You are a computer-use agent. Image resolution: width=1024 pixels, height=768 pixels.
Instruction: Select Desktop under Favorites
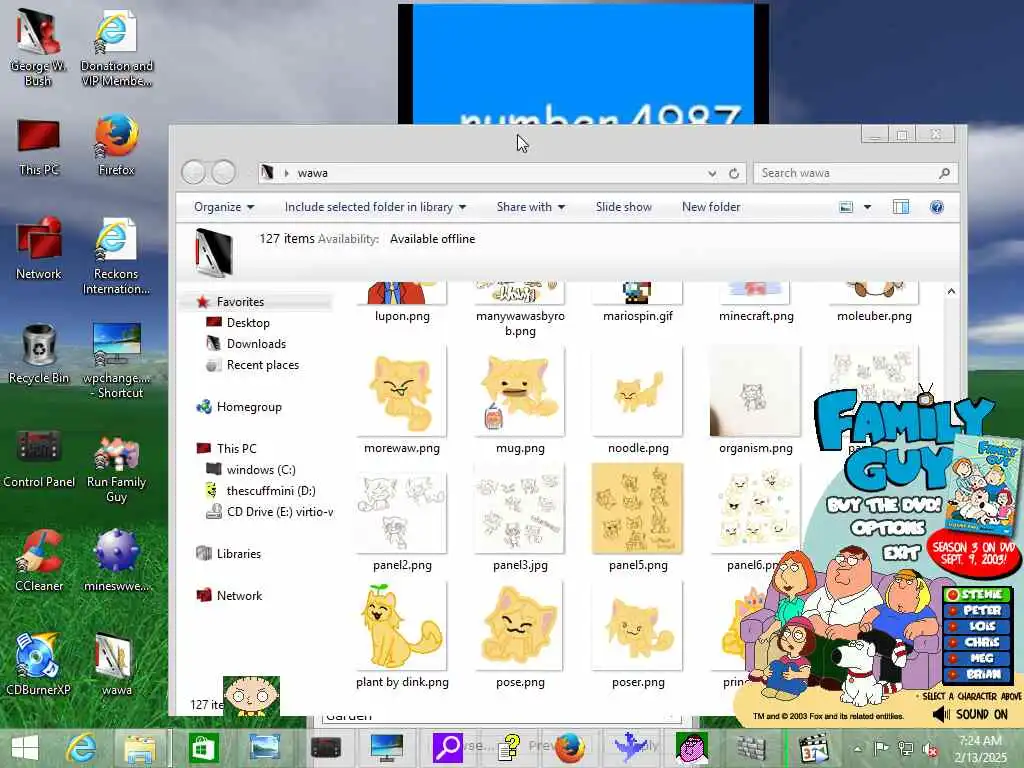point(248,323)
